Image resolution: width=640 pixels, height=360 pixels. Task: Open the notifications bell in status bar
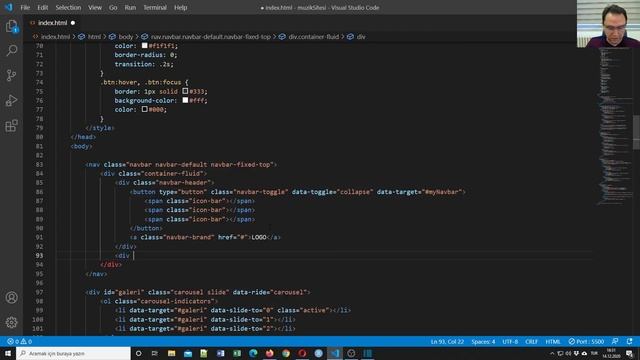[x=629, y=341]
